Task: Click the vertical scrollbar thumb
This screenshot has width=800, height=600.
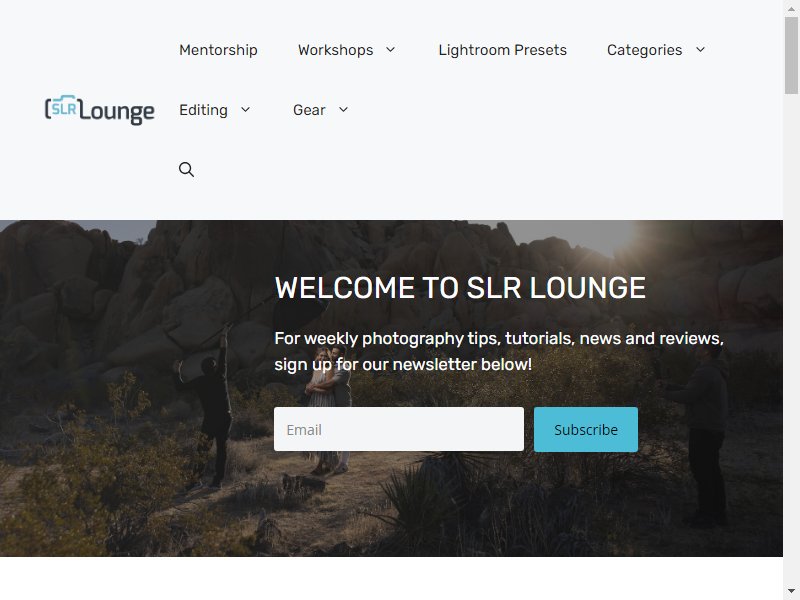Action: (x=791, y=55)
